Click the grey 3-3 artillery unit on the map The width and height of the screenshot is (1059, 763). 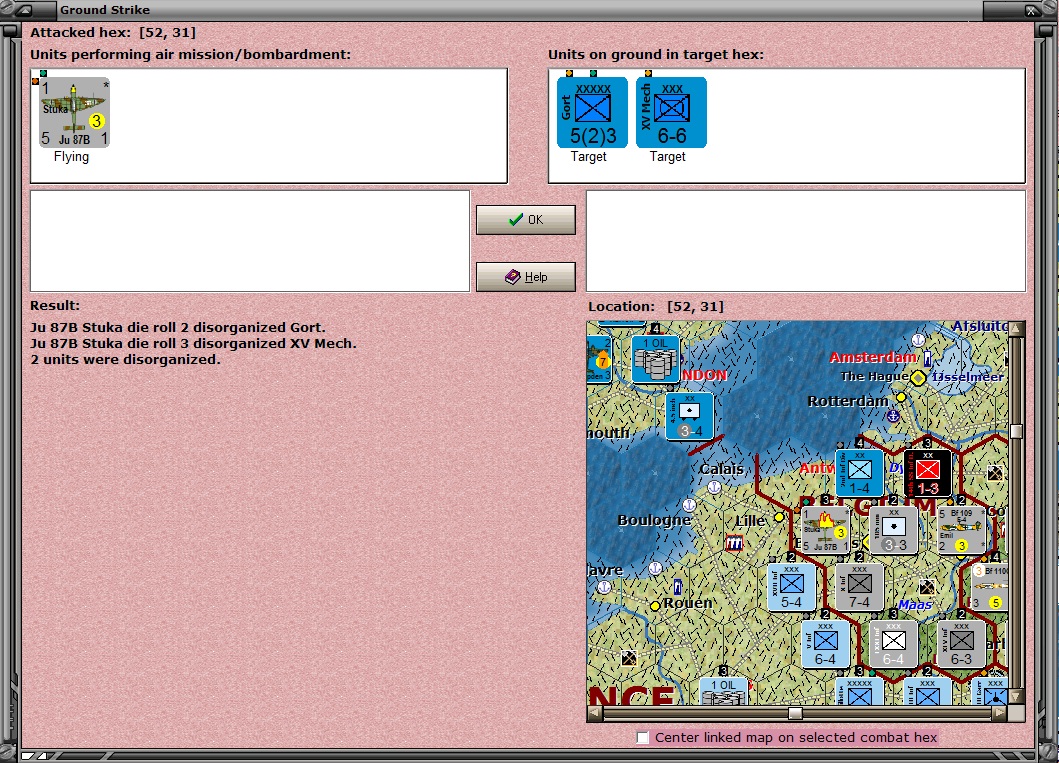pos(894,530)
